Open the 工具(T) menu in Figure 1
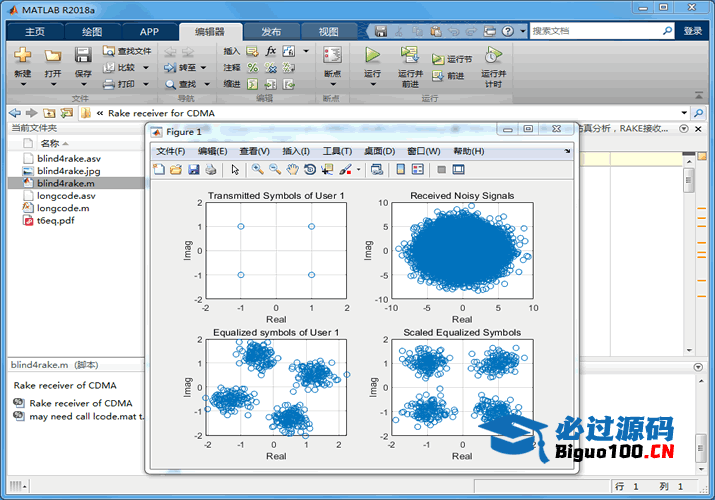The height and width of the screenshot is (500, 715). (337, 151)
